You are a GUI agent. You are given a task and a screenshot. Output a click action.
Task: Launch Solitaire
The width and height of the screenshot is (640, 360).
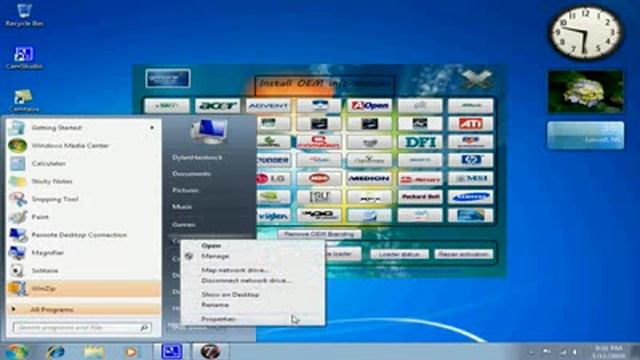pyautogui.click(x=84, y=271)
